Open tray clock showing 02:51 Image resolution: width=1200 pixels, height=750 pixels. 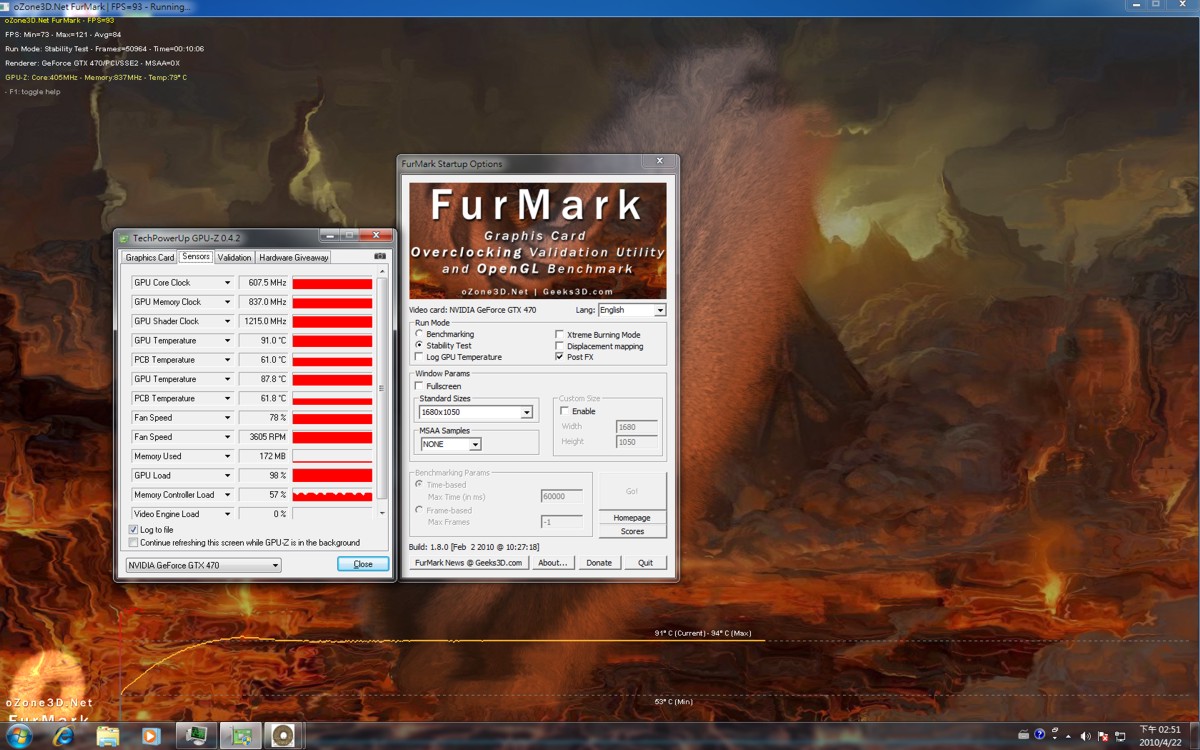1160,736
